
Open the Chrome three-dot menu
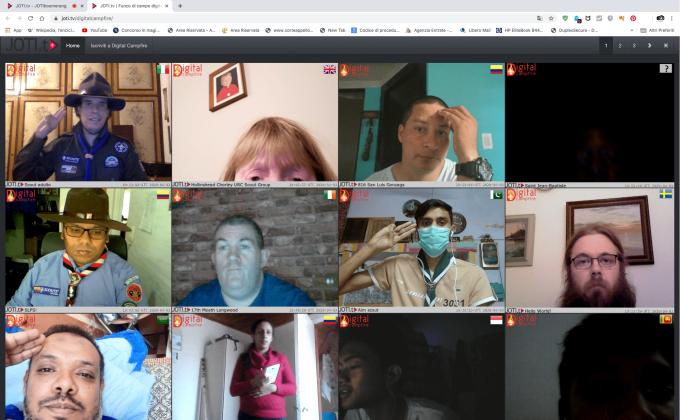pyautogui.click(x=672, y=18)
